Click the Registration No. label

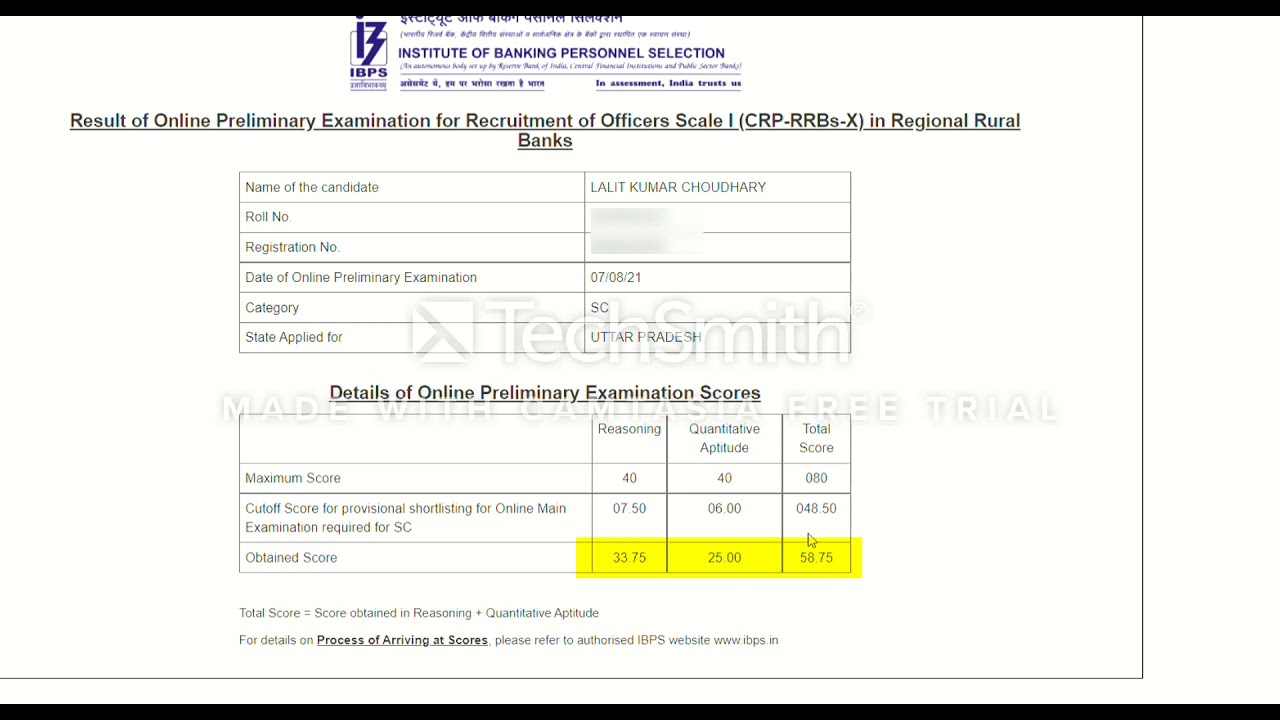(x=292, y=247)
